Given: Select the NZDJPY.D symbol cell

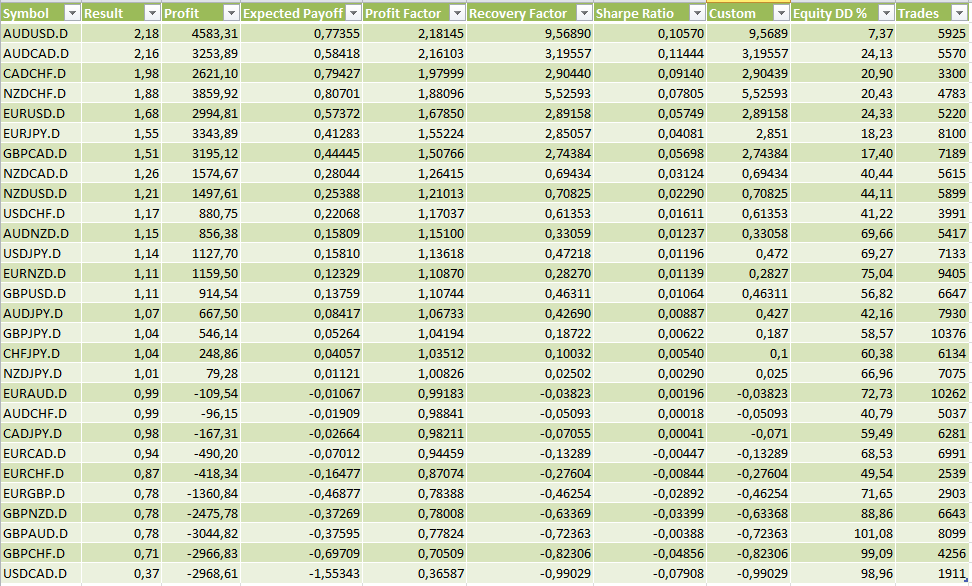Looking at the screenshot, I should (41, 373).
